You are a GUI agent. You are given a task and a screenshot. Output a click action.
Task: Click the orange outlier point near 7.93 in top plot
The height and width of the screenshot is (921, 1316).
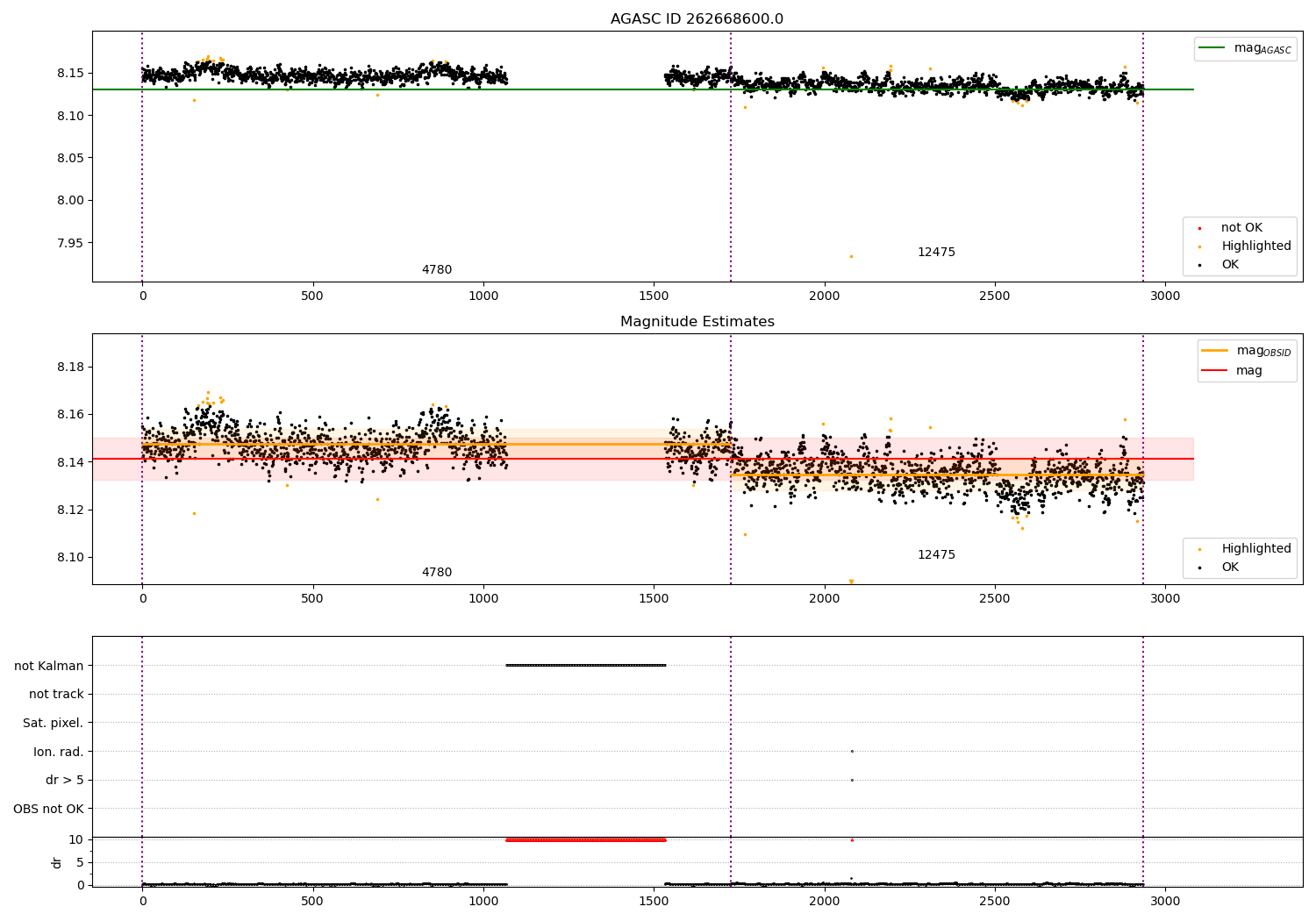point(851,256)
